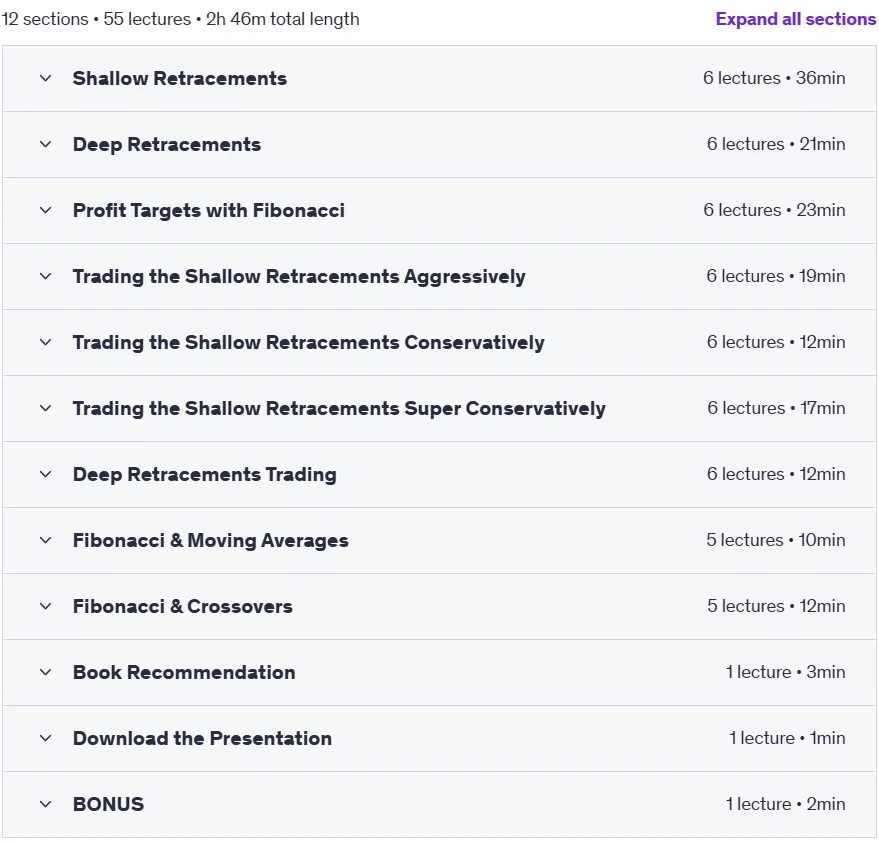Click the Deep Retracements Trading title

205,474
